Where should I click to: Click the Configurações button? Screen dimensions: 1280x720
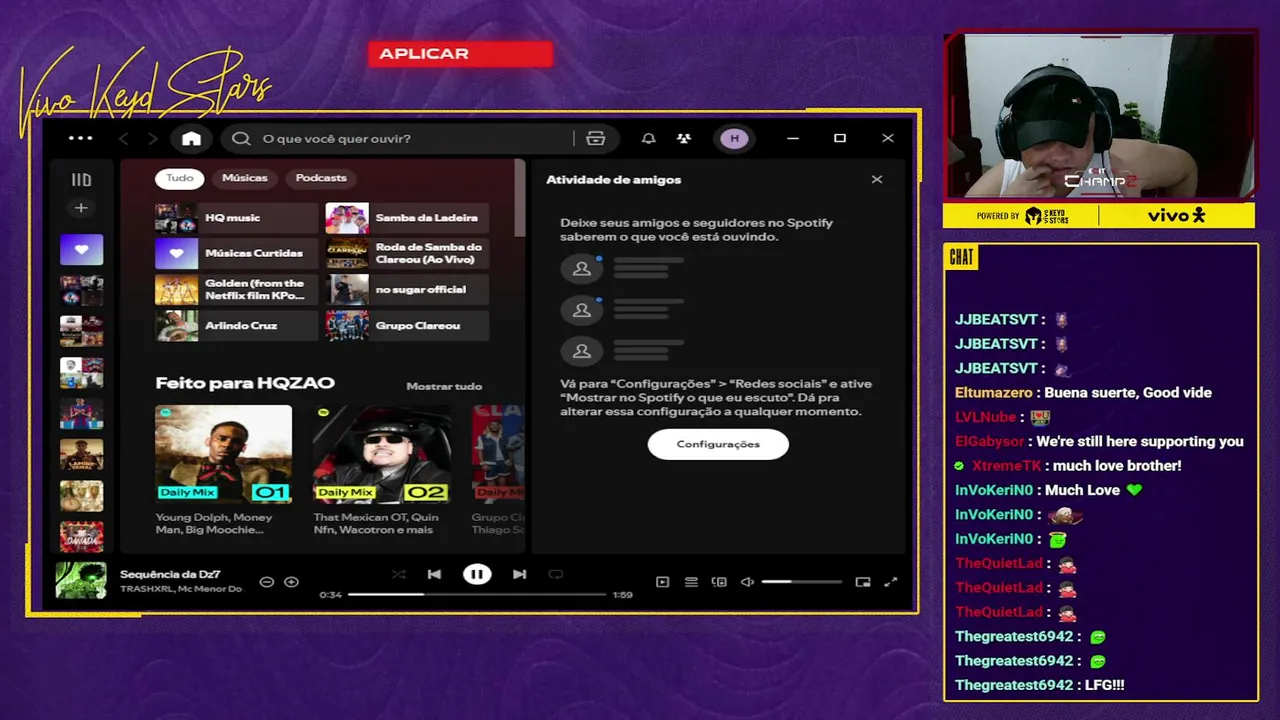coord(718,444)
